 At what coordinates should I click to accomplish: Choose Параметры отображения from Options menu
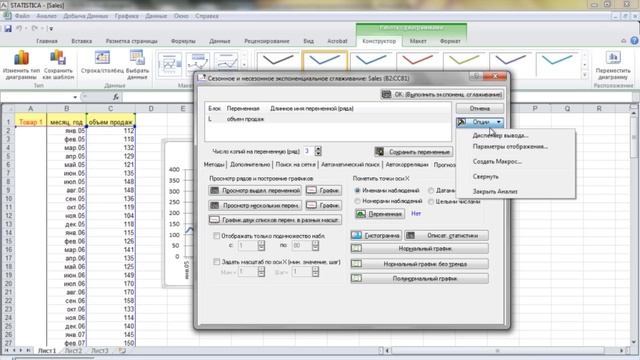510,146
